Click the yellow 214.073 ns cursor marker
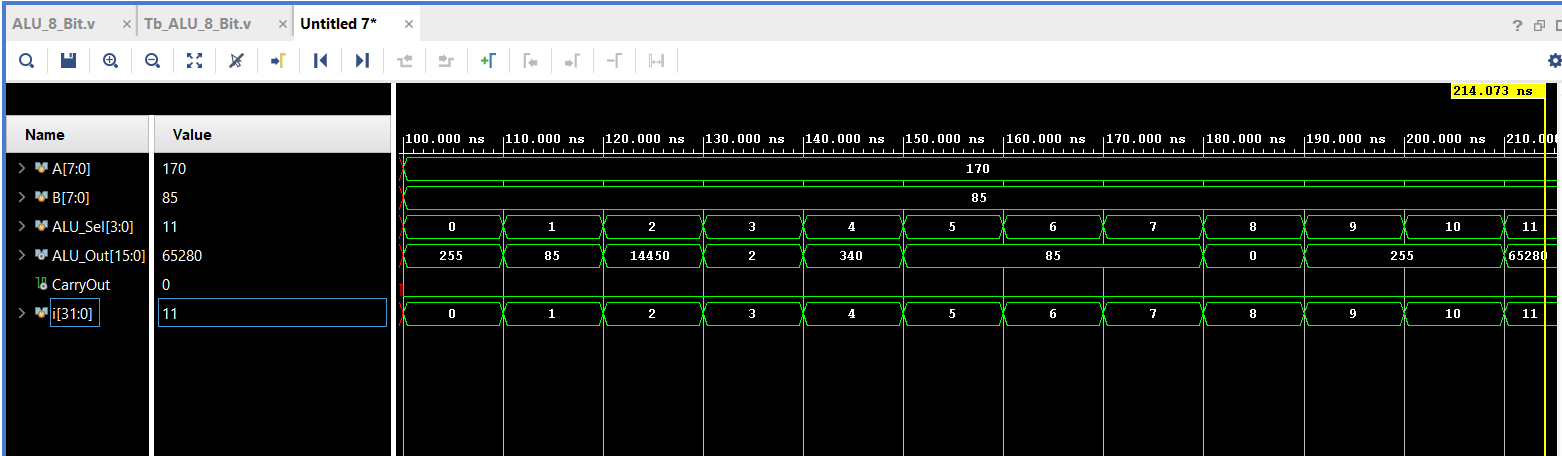The height and width of the screenshot is (456, 1562). (x=1492, y=91)
